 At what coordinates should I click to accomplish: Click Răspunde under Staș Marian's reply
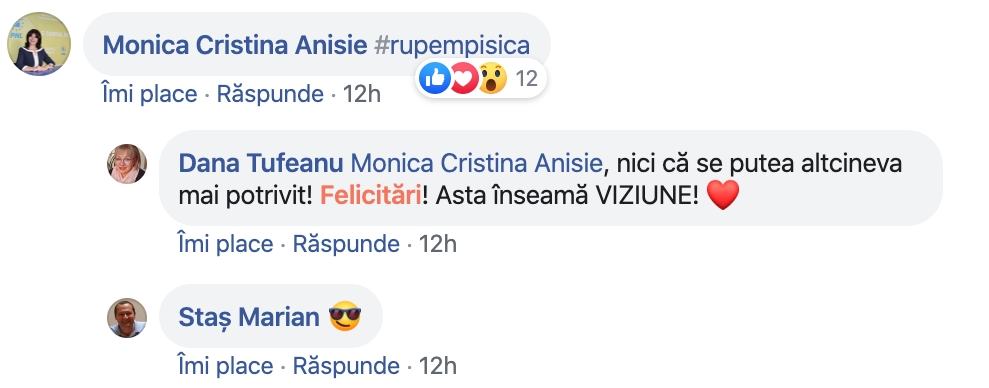[x=346, y=365]
